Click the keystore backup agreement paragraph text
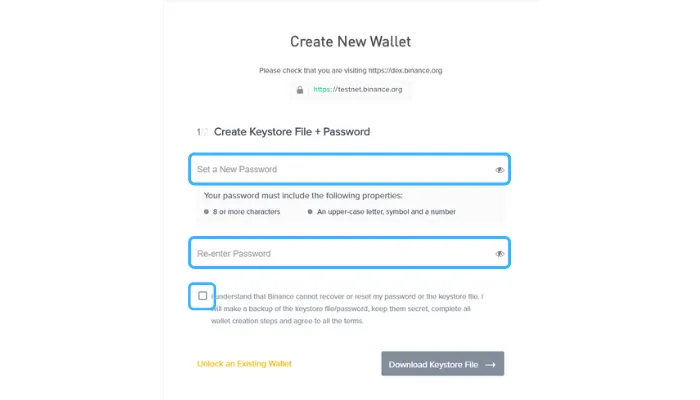The width and height of the screenshot is (700, 400). pos(347,308)
